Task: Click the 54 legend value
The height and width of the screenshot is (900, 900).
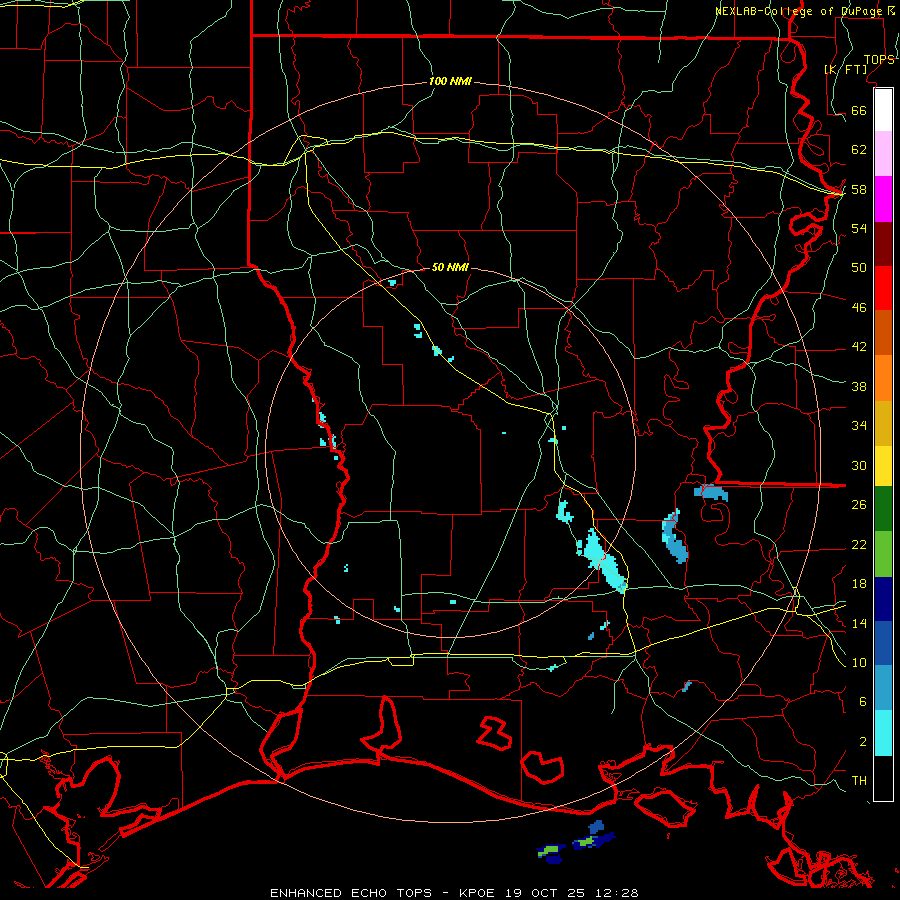Action: (859, 228)
